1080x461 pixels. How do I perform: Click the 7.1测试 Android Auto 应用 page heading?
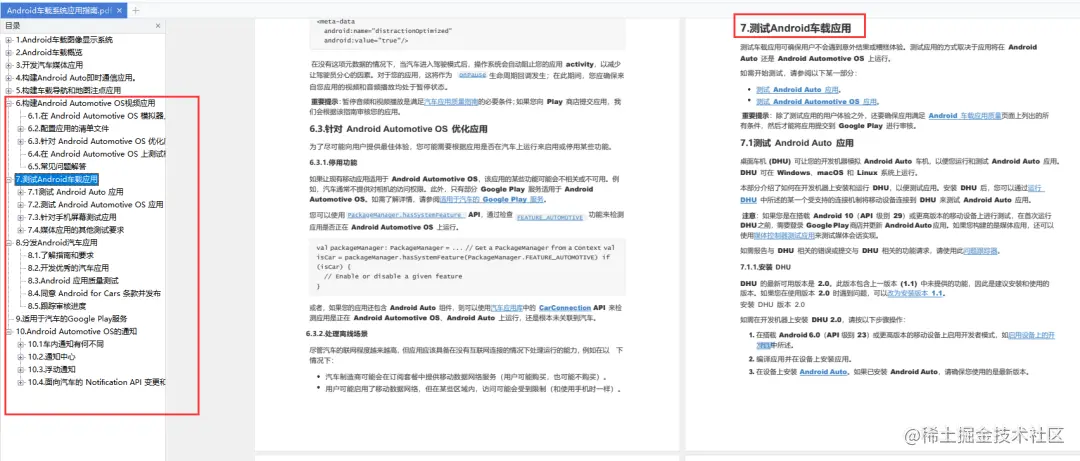(x=797, y=143)
